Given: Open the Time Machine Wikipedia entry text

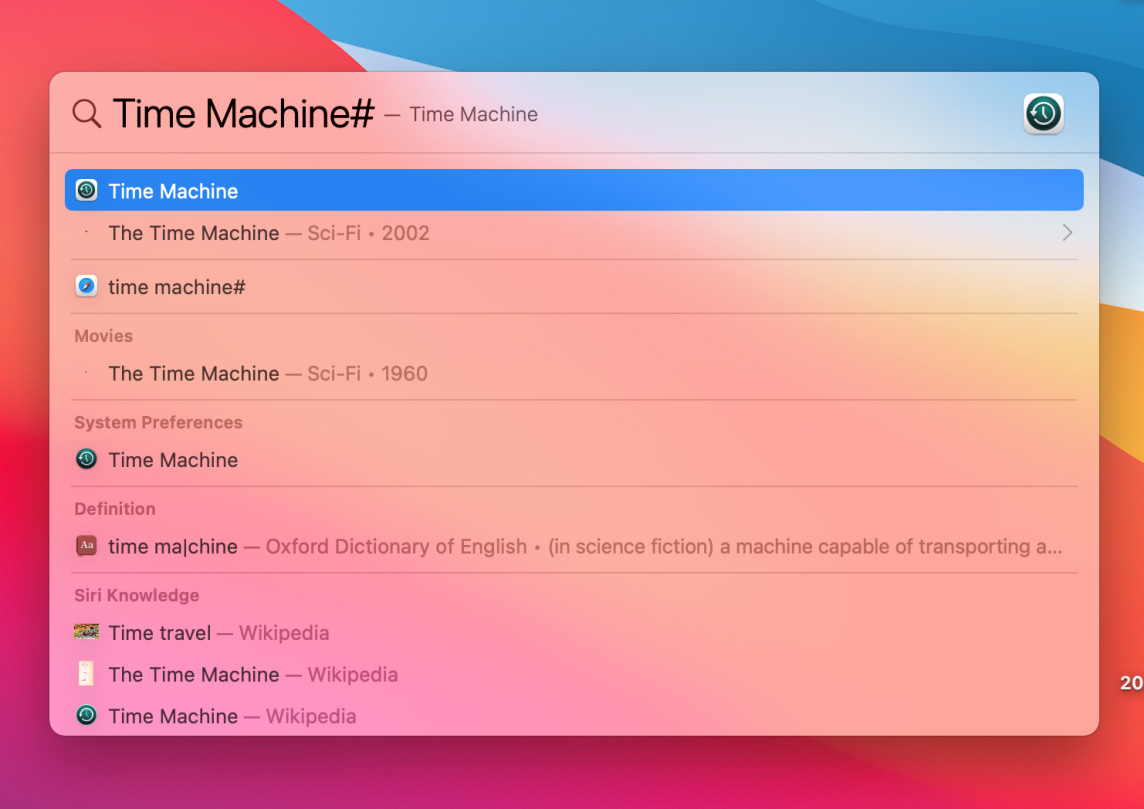Looking at the screenshot, I should coord(232,716).
